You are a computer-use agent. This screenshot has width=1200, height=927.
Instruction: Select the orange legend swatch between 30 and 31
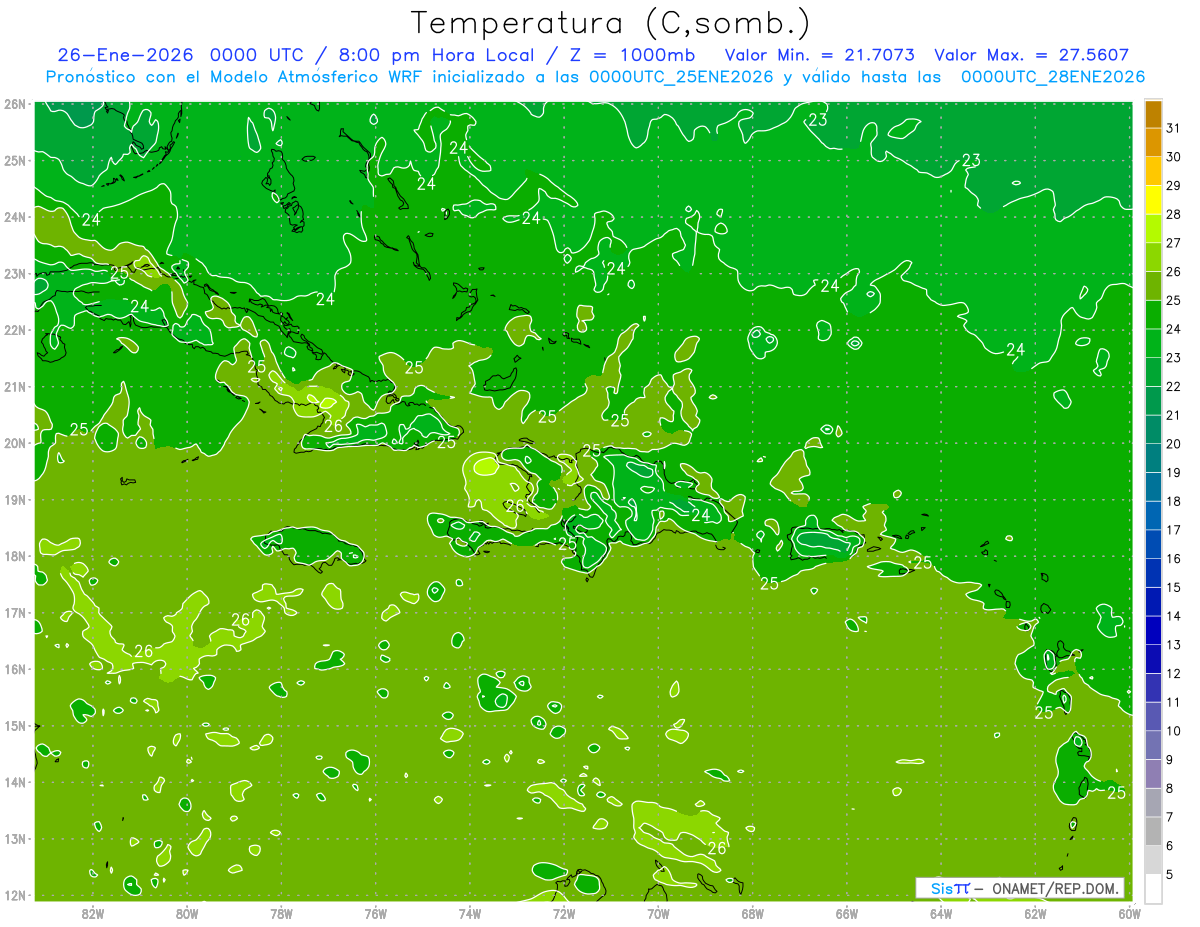1153,142
